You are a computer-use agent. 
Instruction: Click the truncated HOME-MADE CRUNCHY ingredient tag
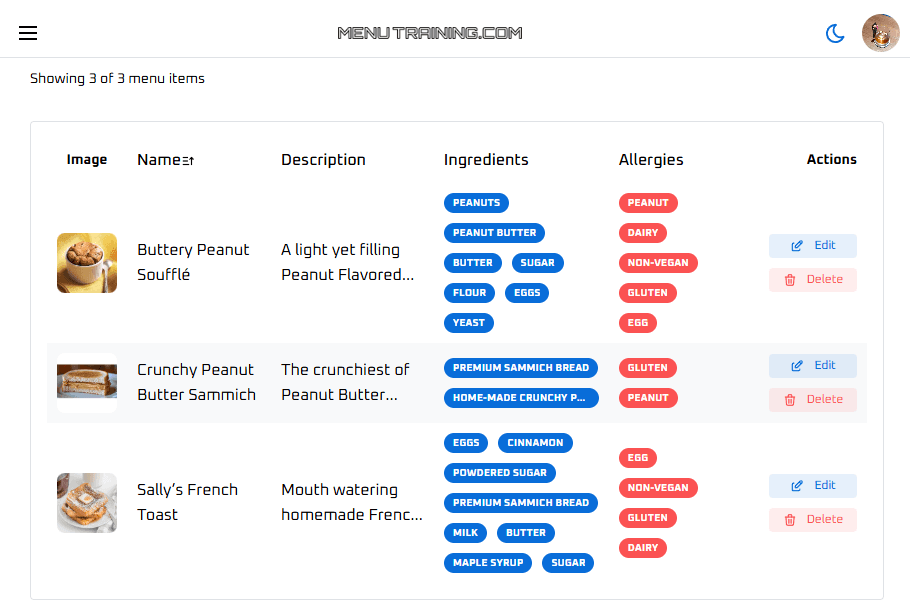pos(521,398)
